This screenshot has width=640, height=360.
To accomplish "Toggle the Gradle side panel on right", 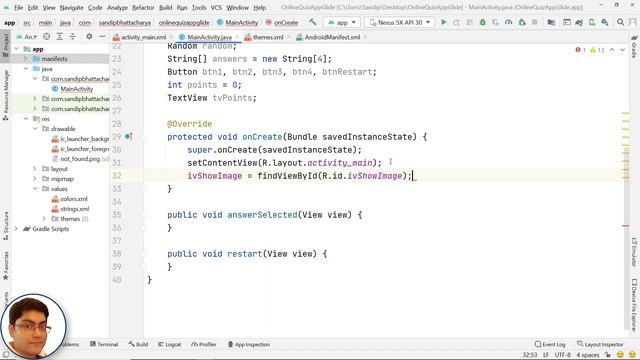I will point(634,46).
